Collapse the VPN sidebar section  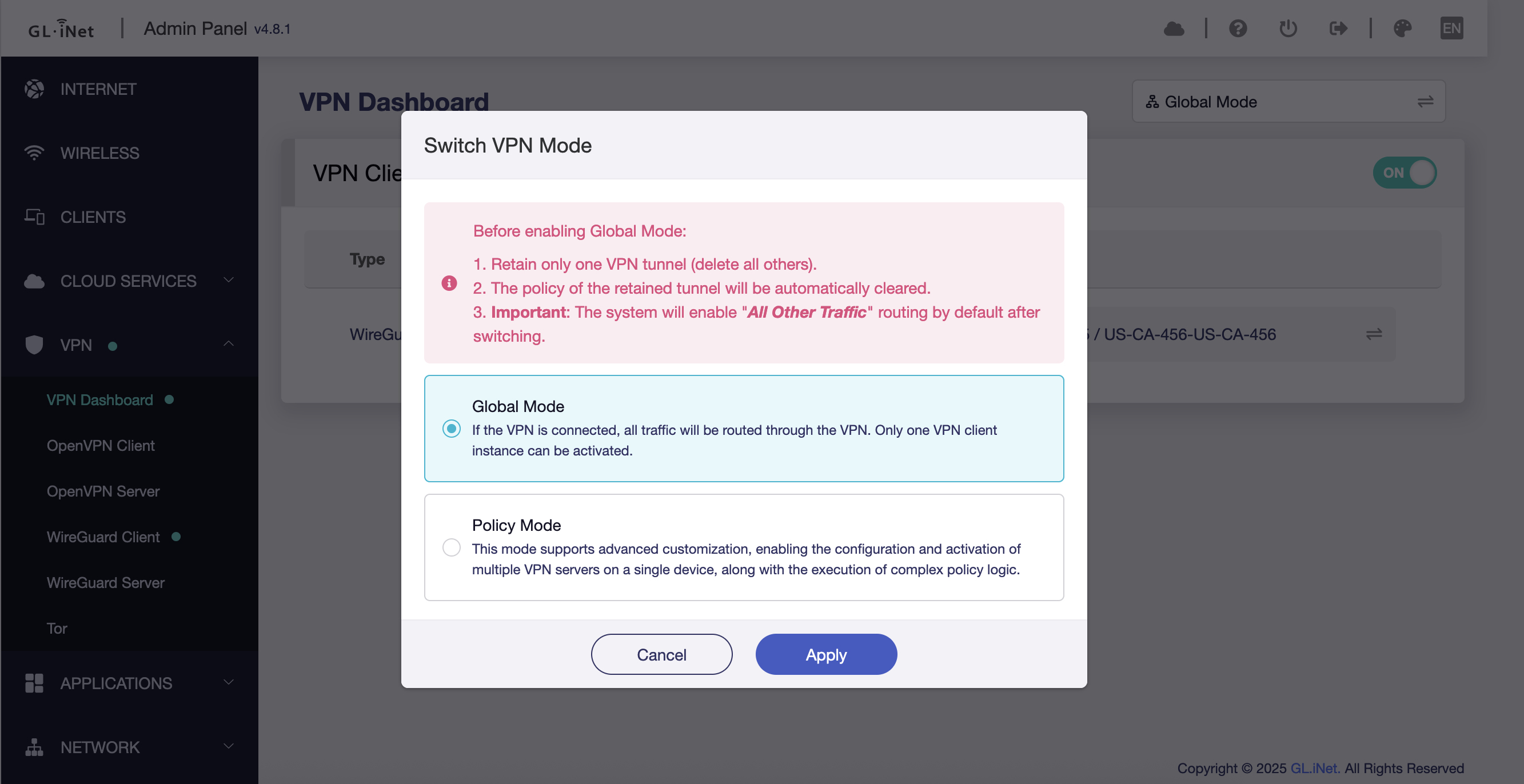pyautogui.click(x=228, y=345)
